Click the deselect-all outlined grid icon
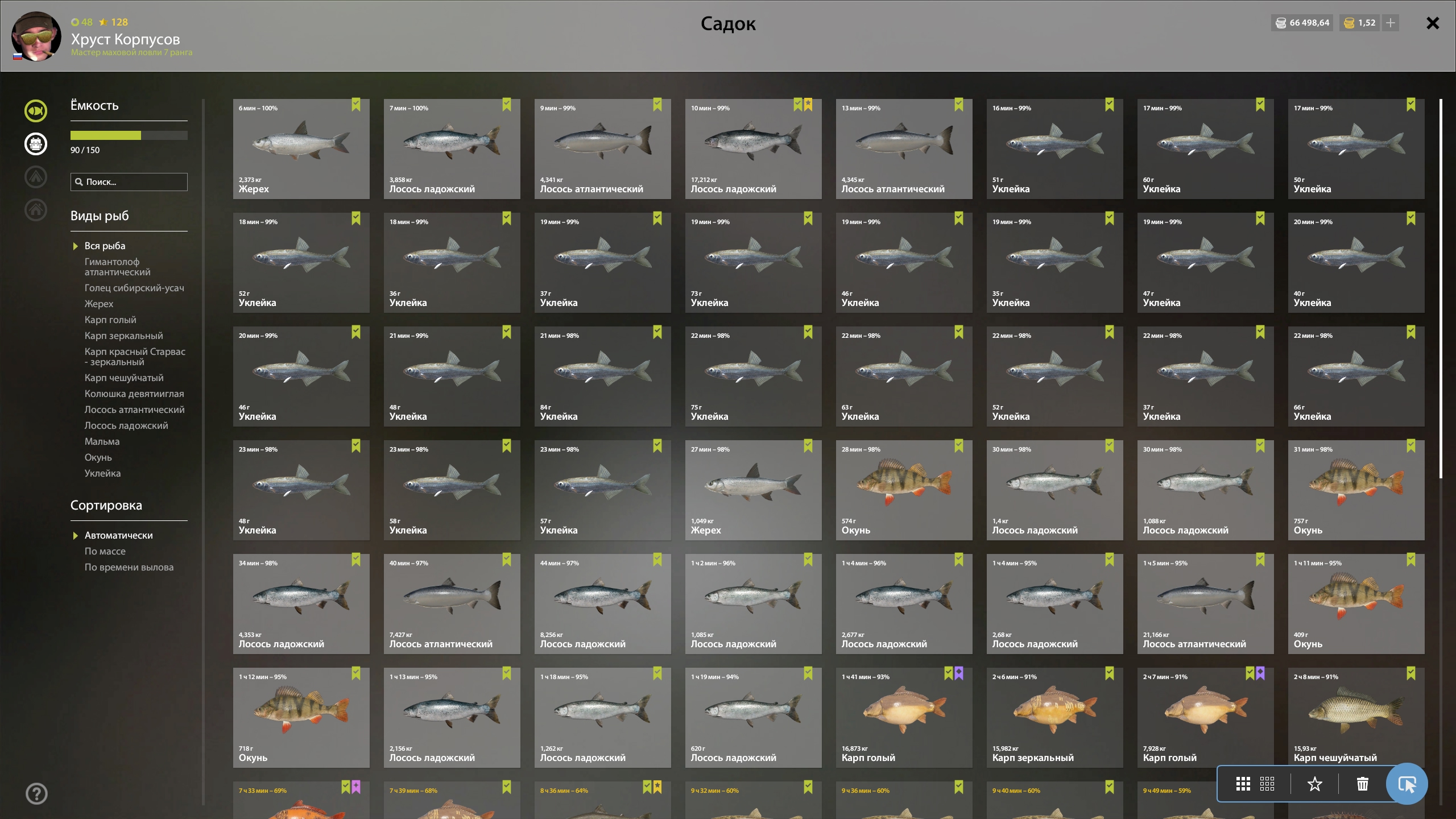The width and height of the screenshot is (1456, 819). tap(1267, 784)
